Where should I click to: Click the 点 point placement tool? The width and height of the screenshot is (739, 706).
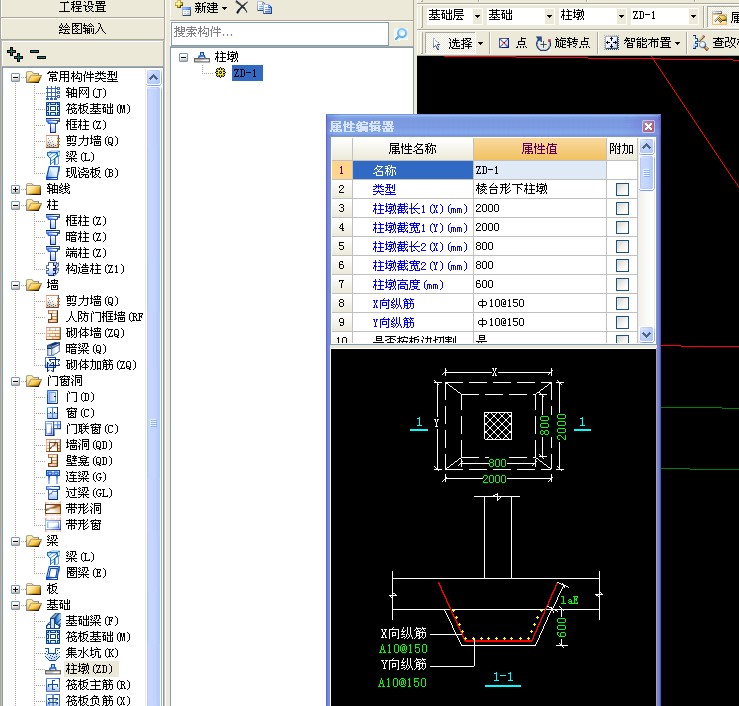[513, 43]
